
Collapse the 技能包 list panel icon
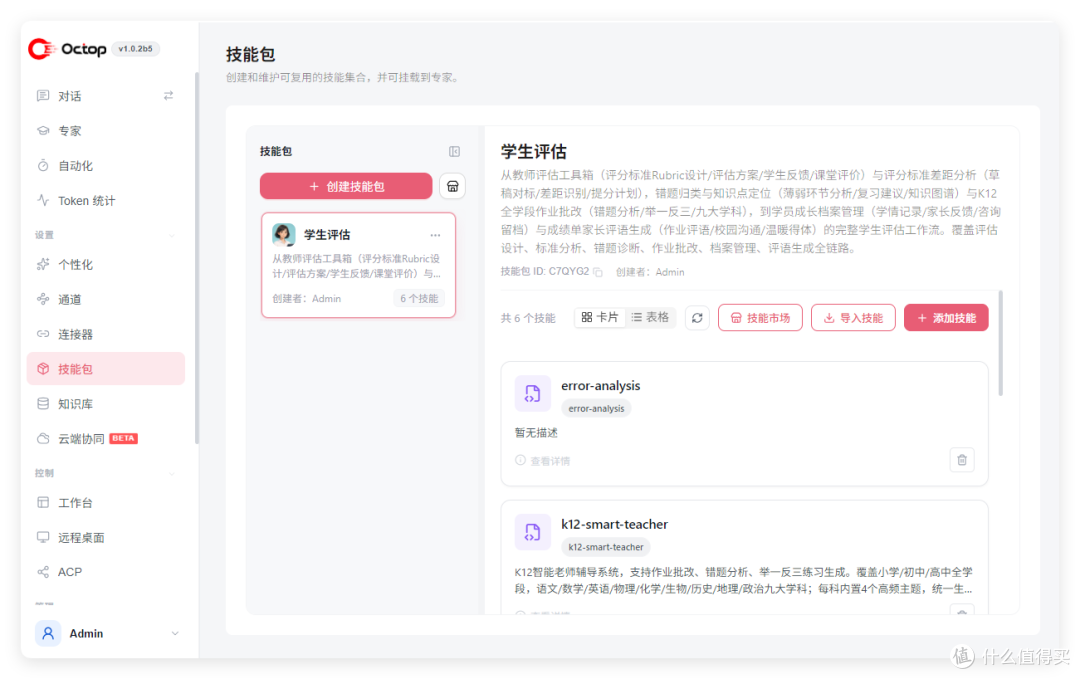[455, 152]
